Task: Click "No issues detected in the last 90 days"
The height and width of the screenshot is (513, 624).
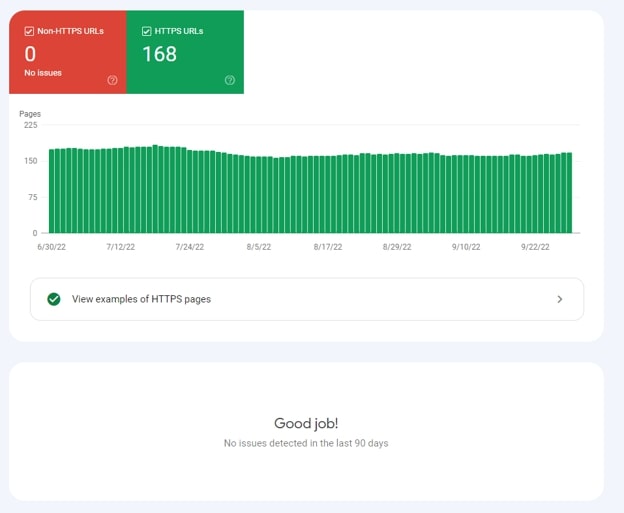Action: click(306, 443)
